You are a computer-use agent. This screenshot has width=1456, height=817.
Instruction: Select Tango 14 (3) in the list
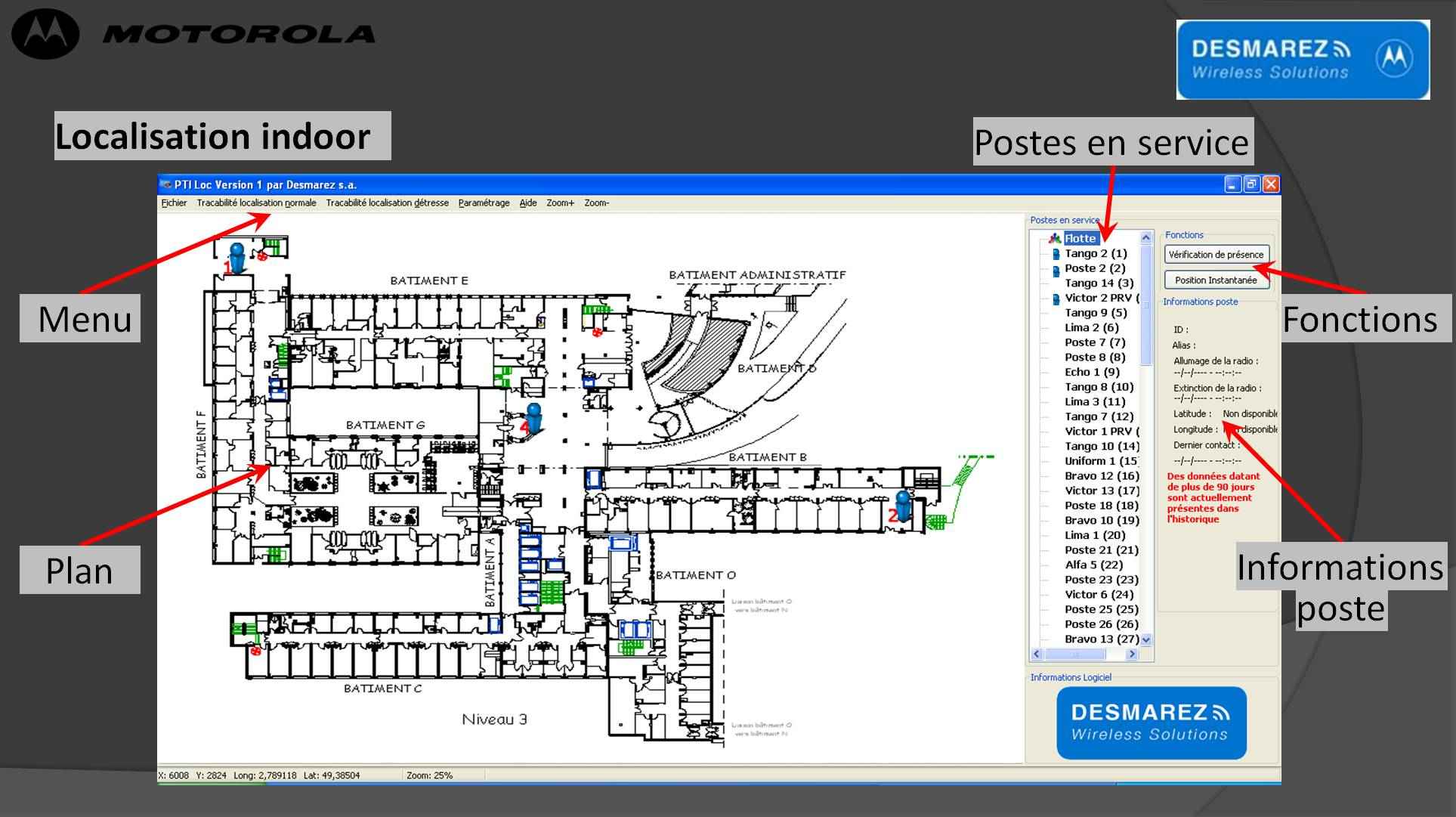click(1099, 283)
